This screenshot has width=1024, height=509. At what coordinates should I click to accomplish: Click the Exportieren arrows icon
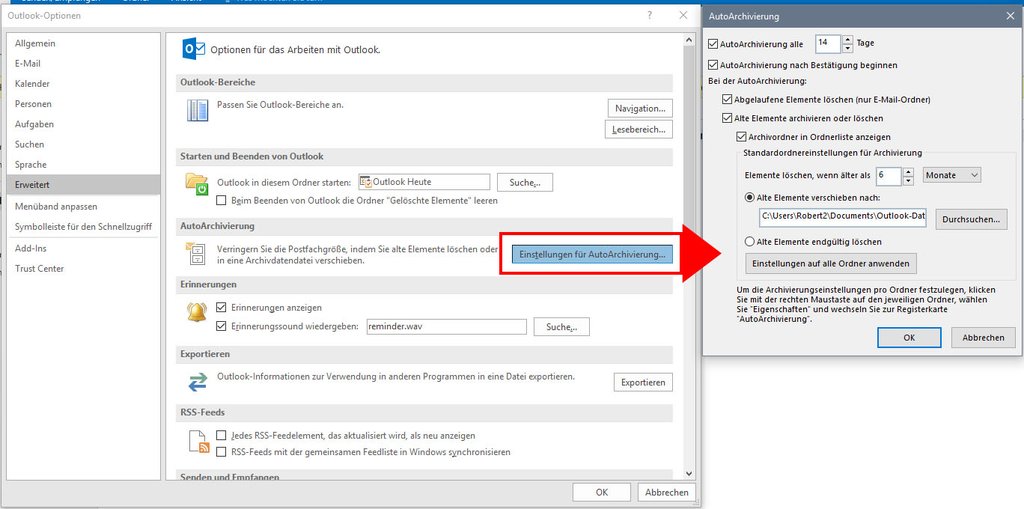tap(196, 382)
